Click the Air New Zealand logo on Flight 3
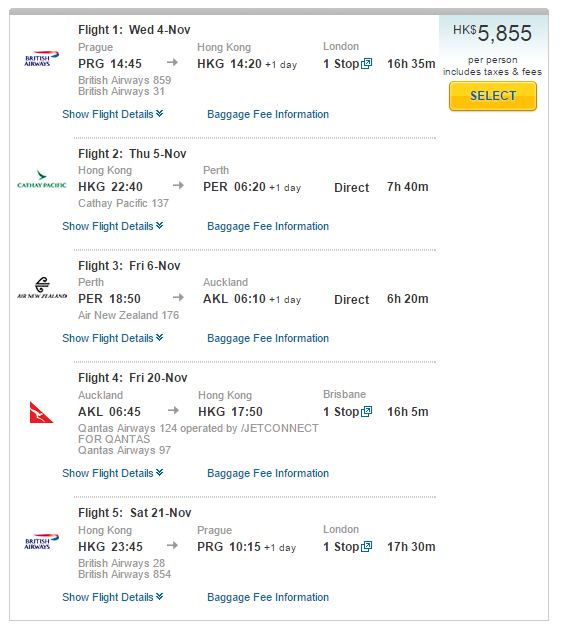The width and height of the screenshot is (564, 626). pyautogui.click(x=42, y=288)
